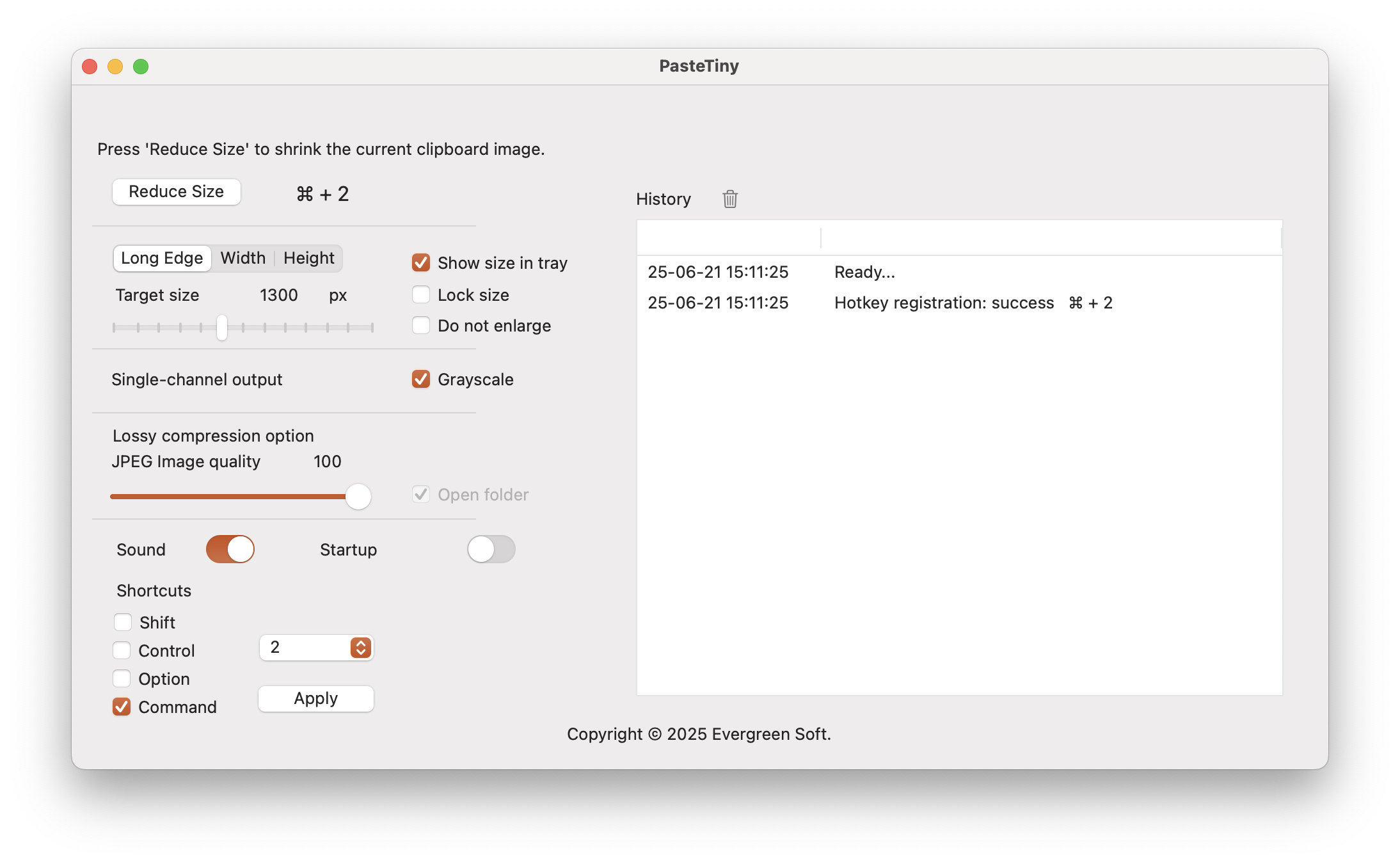The image size is (1400, 864).
Task: Turn on the Startup switch
Action: coord(491,549)
